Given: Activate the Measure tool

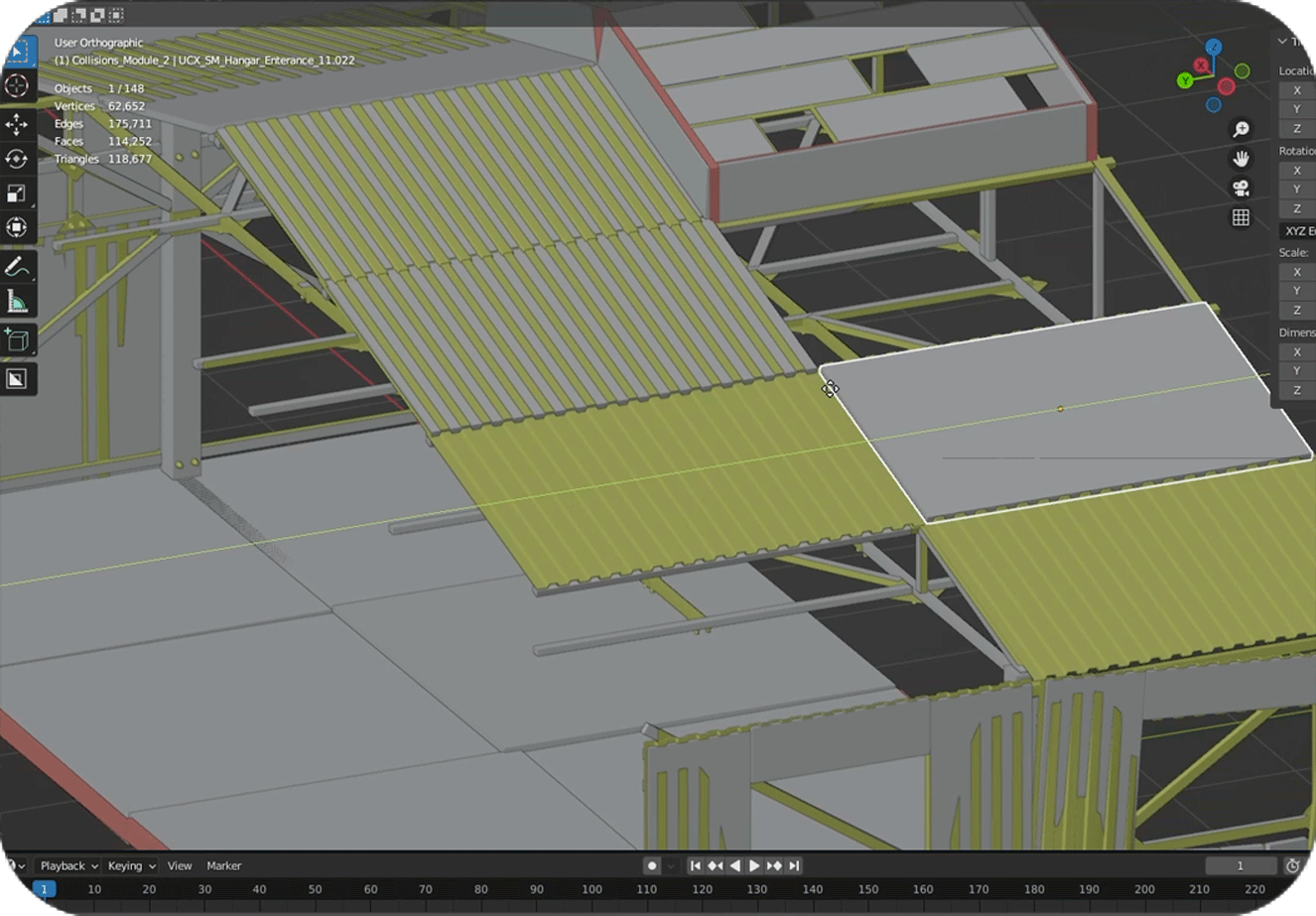Looking at the screenshot, I should (16, 301).
